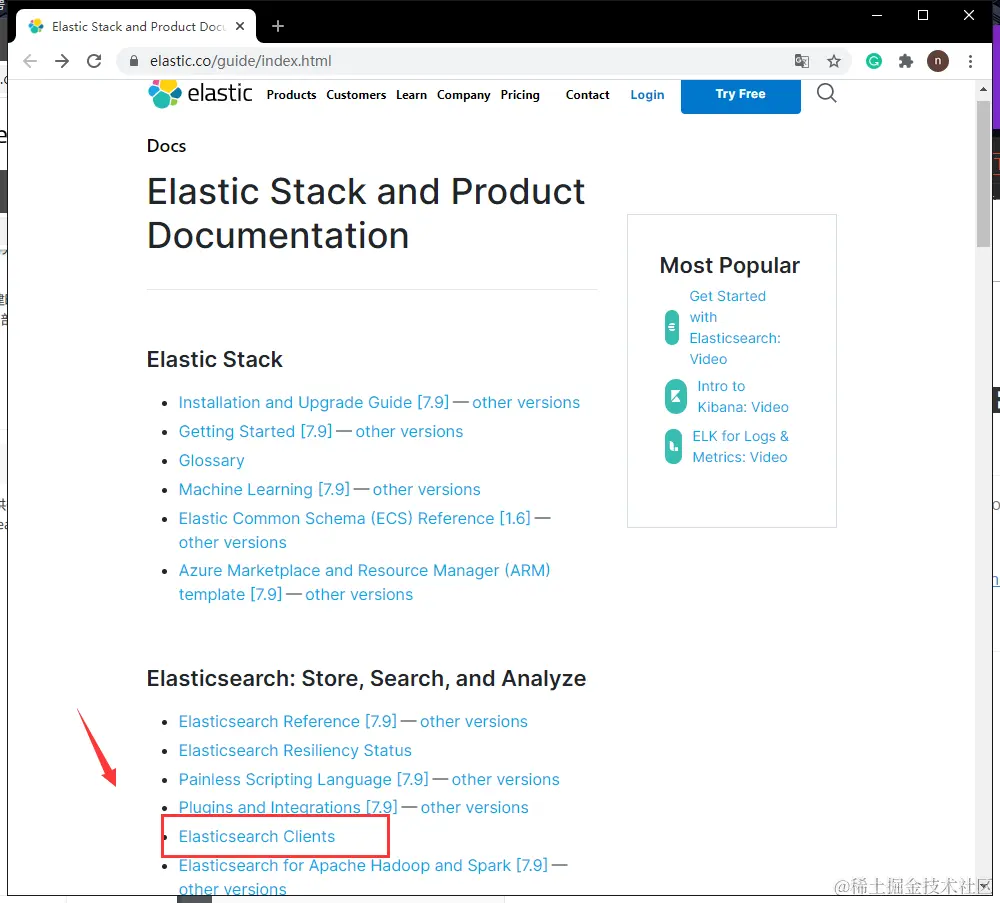Bookmark this page with star icon
The width and height of the screenshot is (1000, 903).
pyautogui.click(x=834, y=61)
